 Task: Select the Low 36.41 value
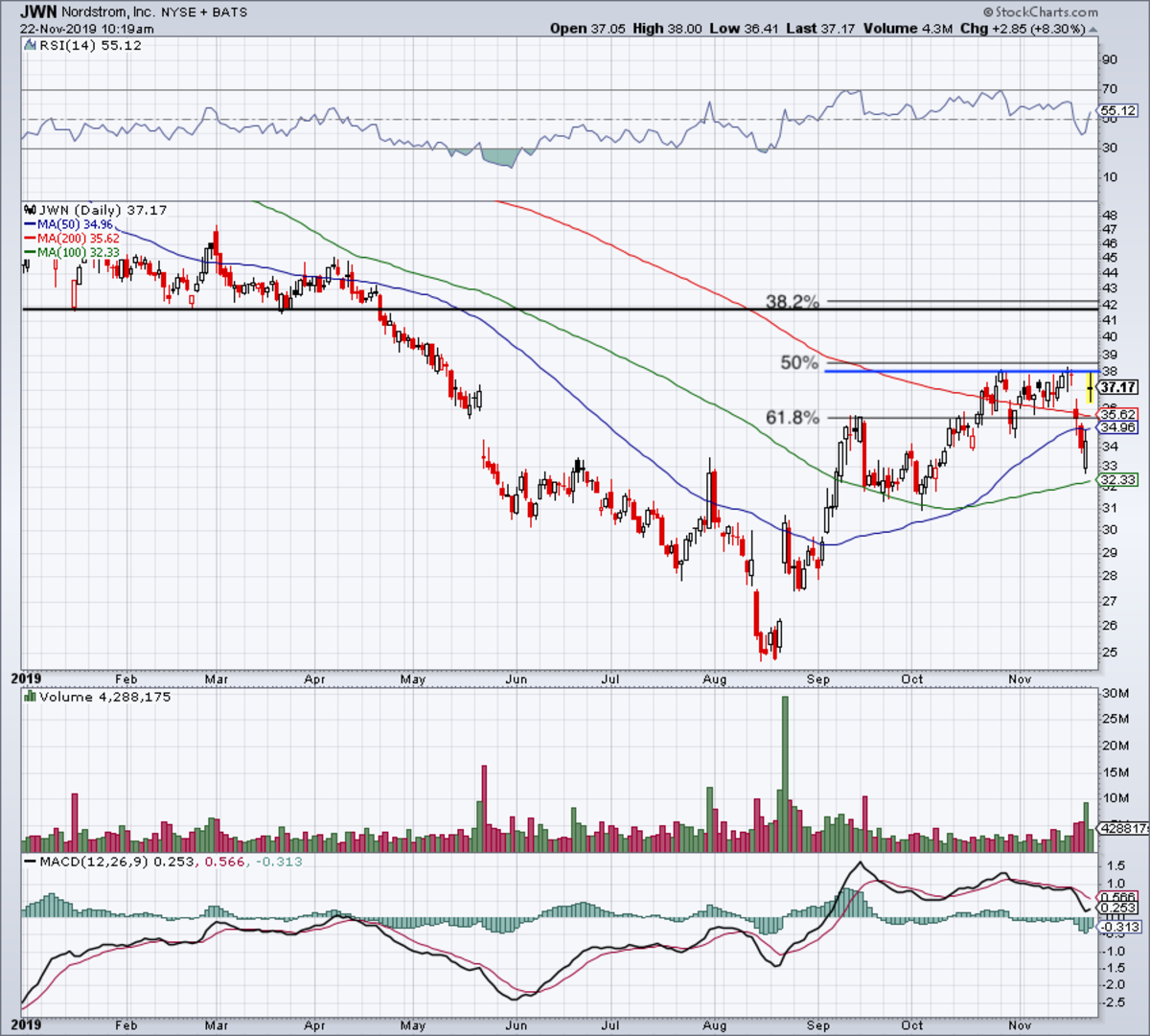tap(745, 29)
